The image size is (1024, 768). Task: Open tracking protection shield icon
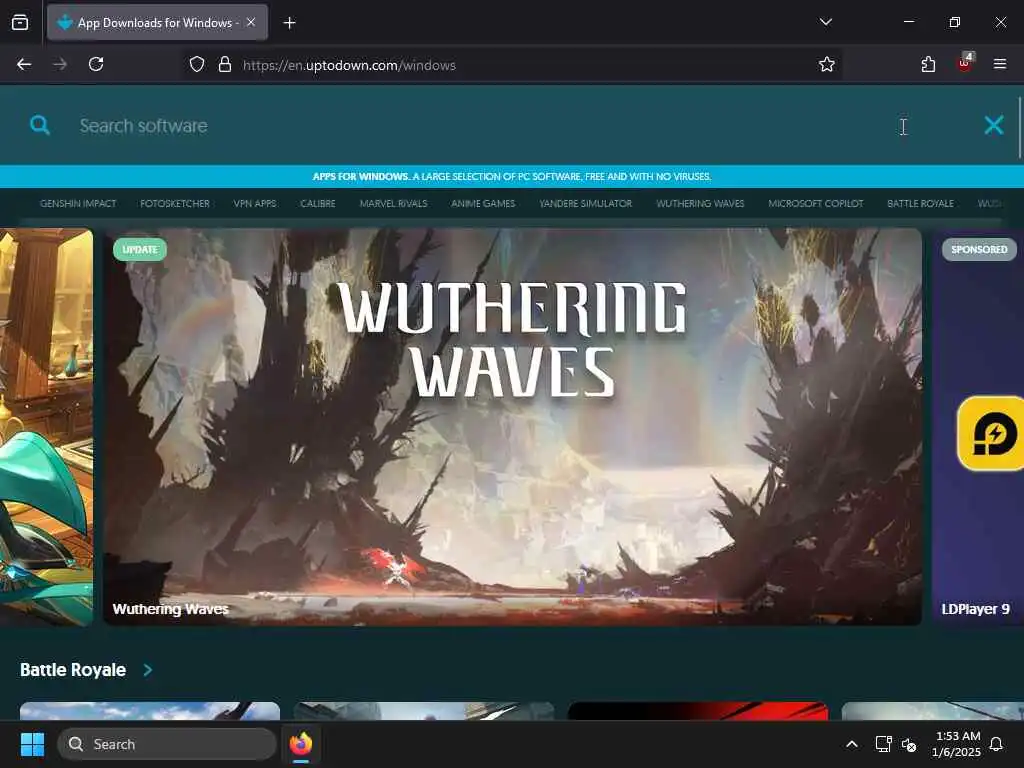pos(197,64)
